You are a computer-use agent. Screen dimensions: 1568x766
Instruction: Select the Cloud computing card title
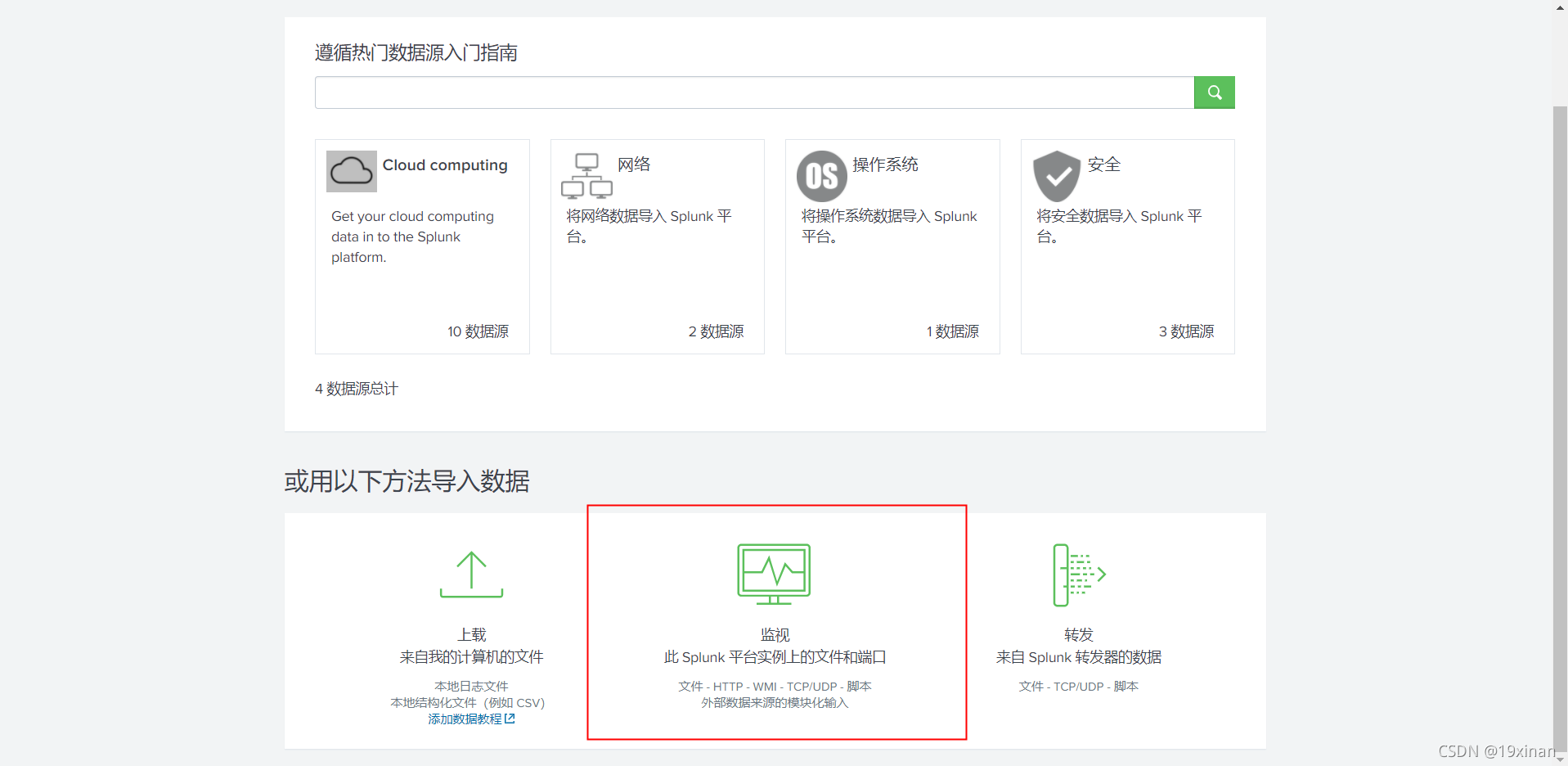(x=445, y=165)
